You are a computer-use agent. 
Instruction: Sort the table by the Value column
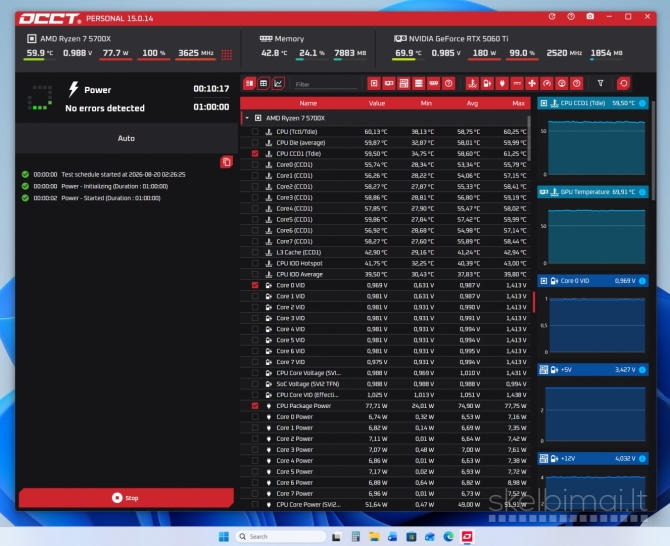377,103
